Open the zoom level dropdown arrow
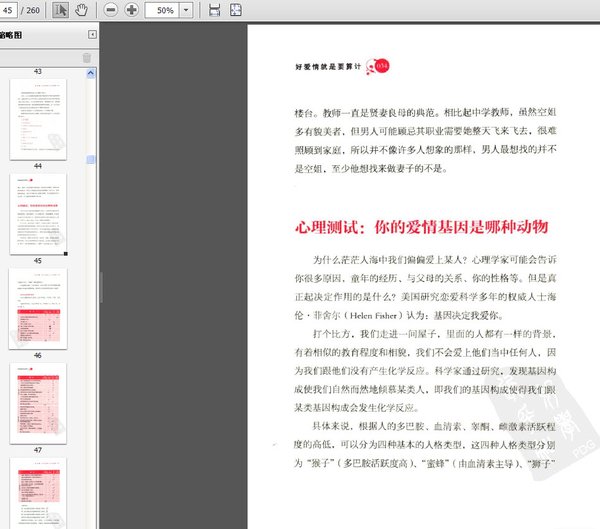The image size is (600, 529). [186, 10]
